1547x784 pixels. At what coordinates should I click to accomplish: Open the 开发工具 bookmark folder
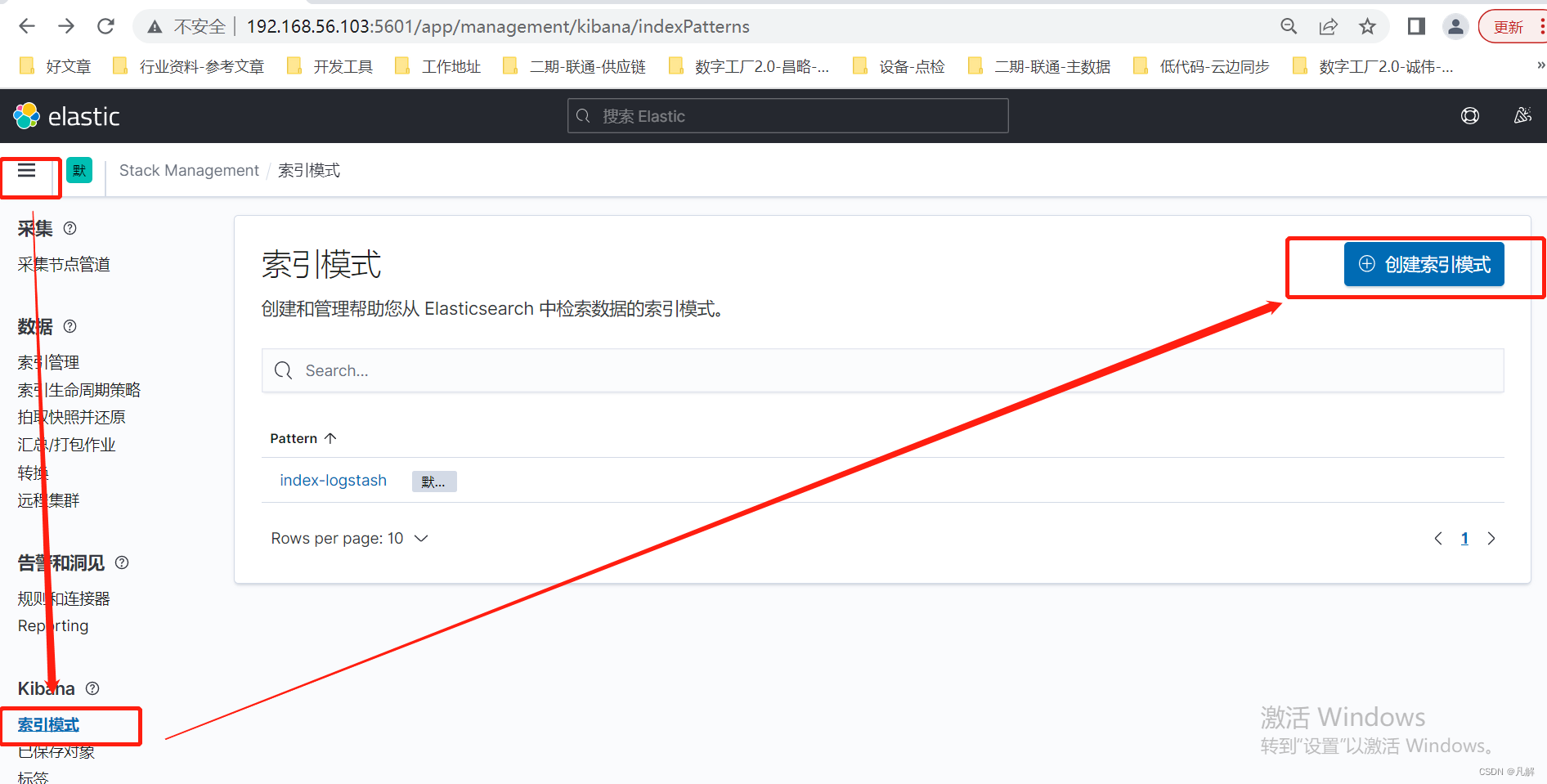click(x=330, y=66)
